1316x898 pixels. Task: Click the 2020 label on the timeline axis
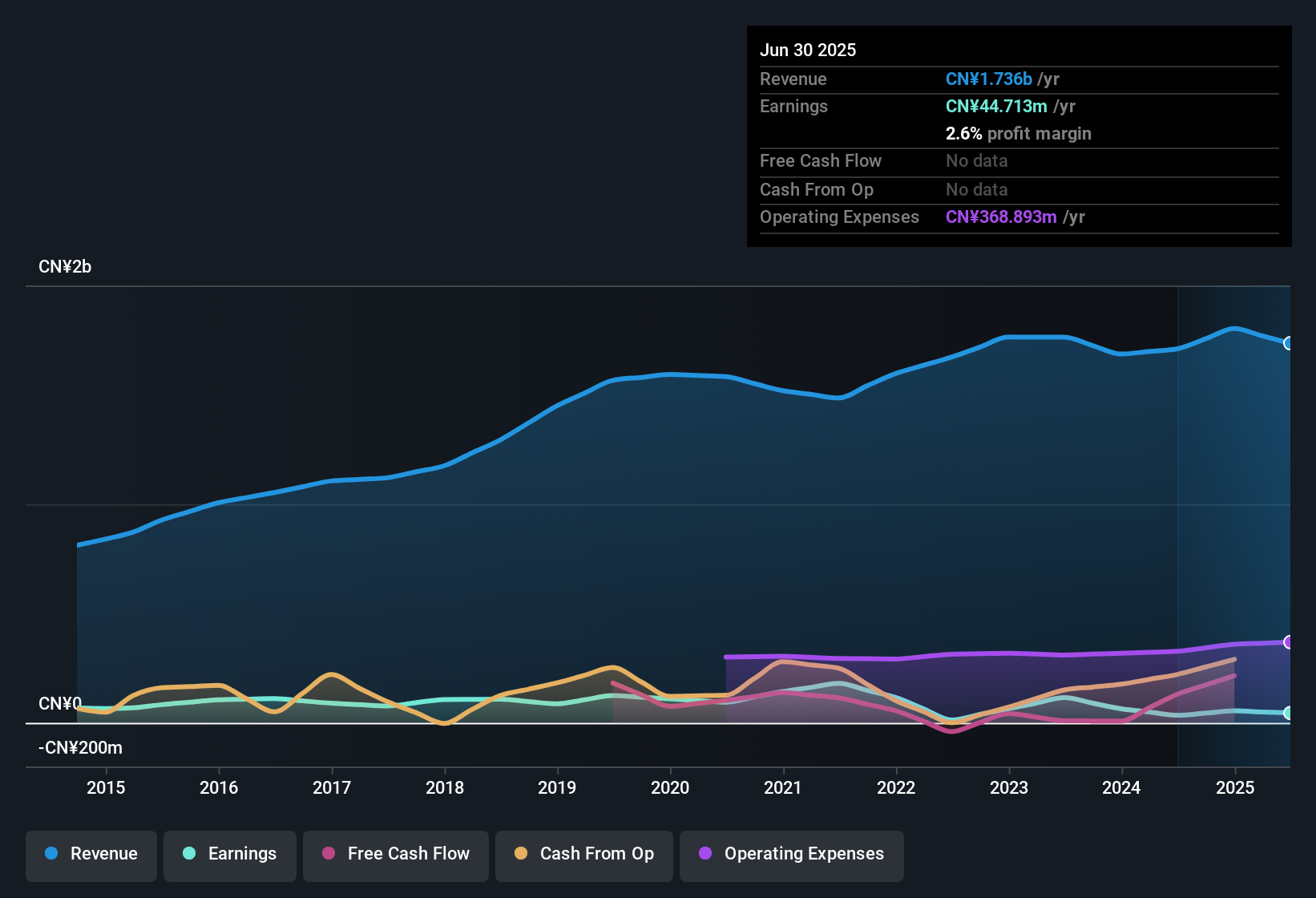[x=671, y=787]
